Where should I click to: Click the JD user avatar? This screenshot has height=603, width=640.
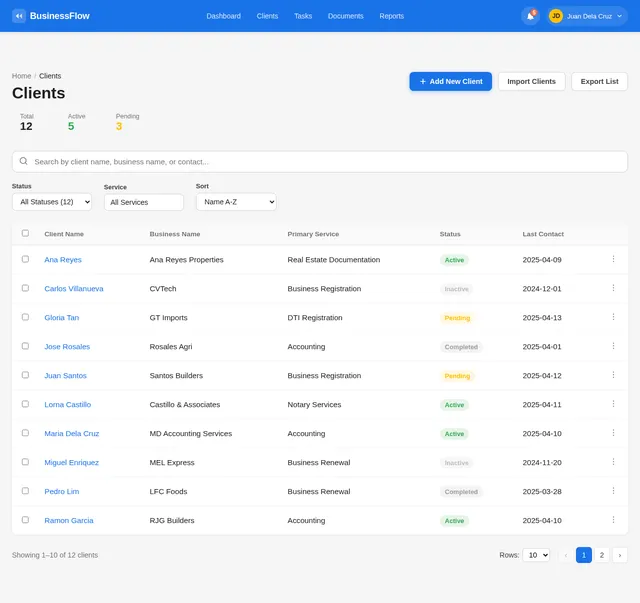[556, 16]
